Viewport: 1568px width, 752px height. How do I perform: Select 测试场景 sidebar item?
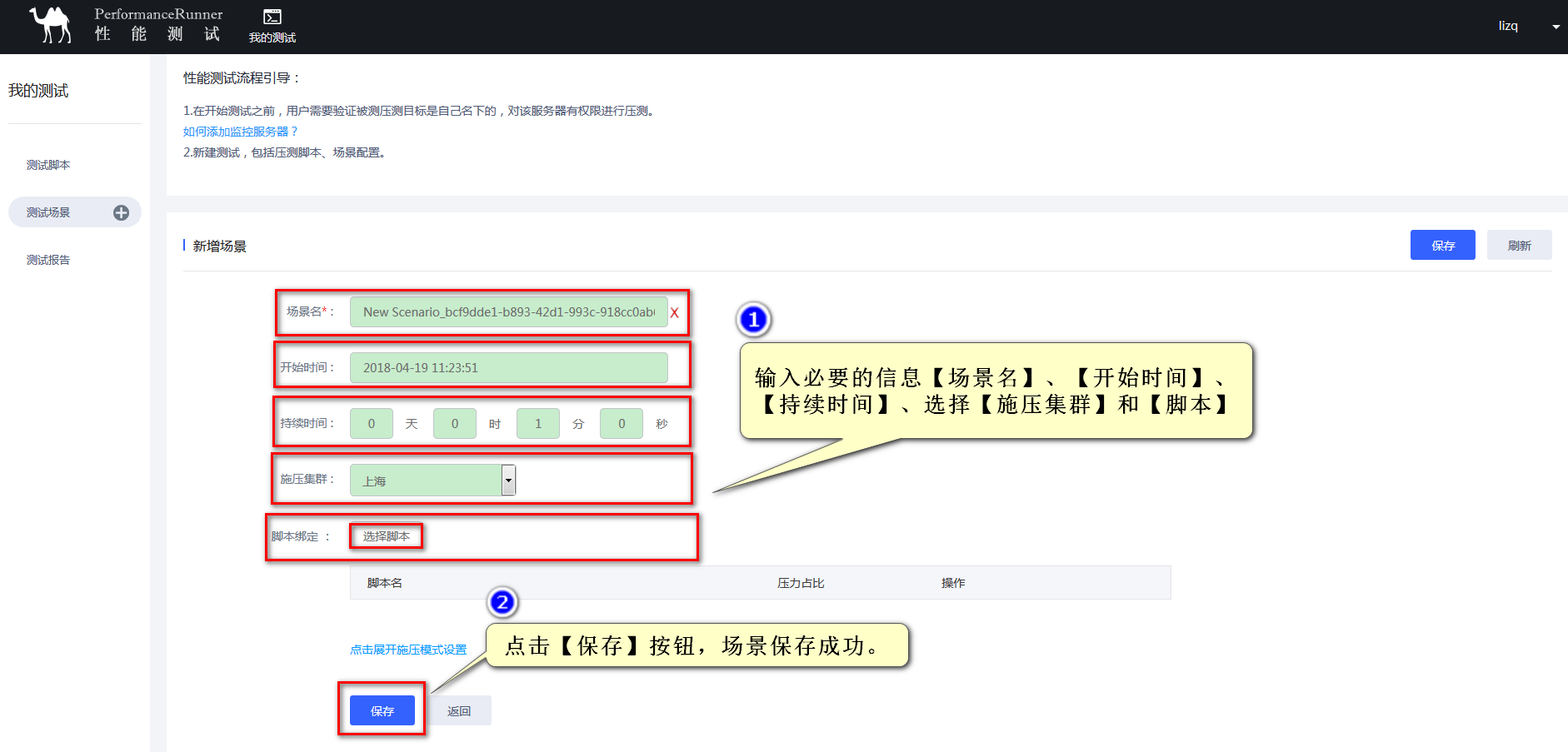(48, 212)
